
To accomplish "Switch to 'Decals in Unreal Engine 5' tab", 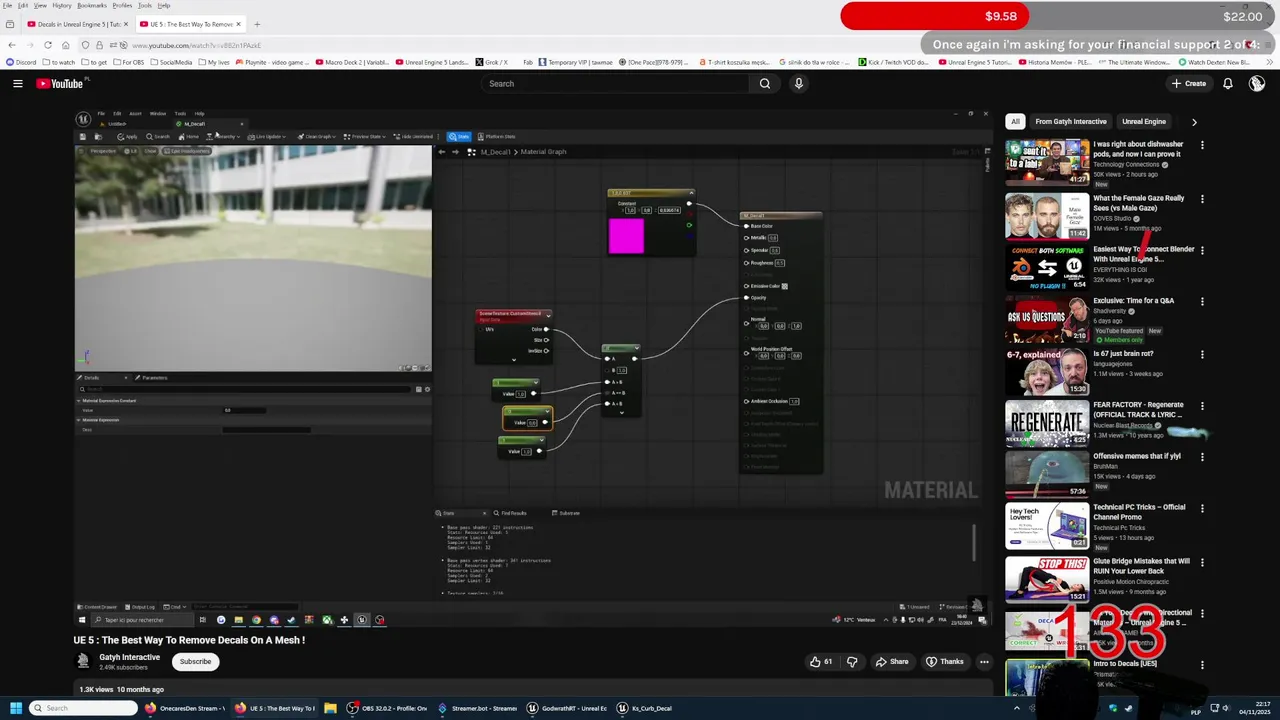I will coord(73,24).
